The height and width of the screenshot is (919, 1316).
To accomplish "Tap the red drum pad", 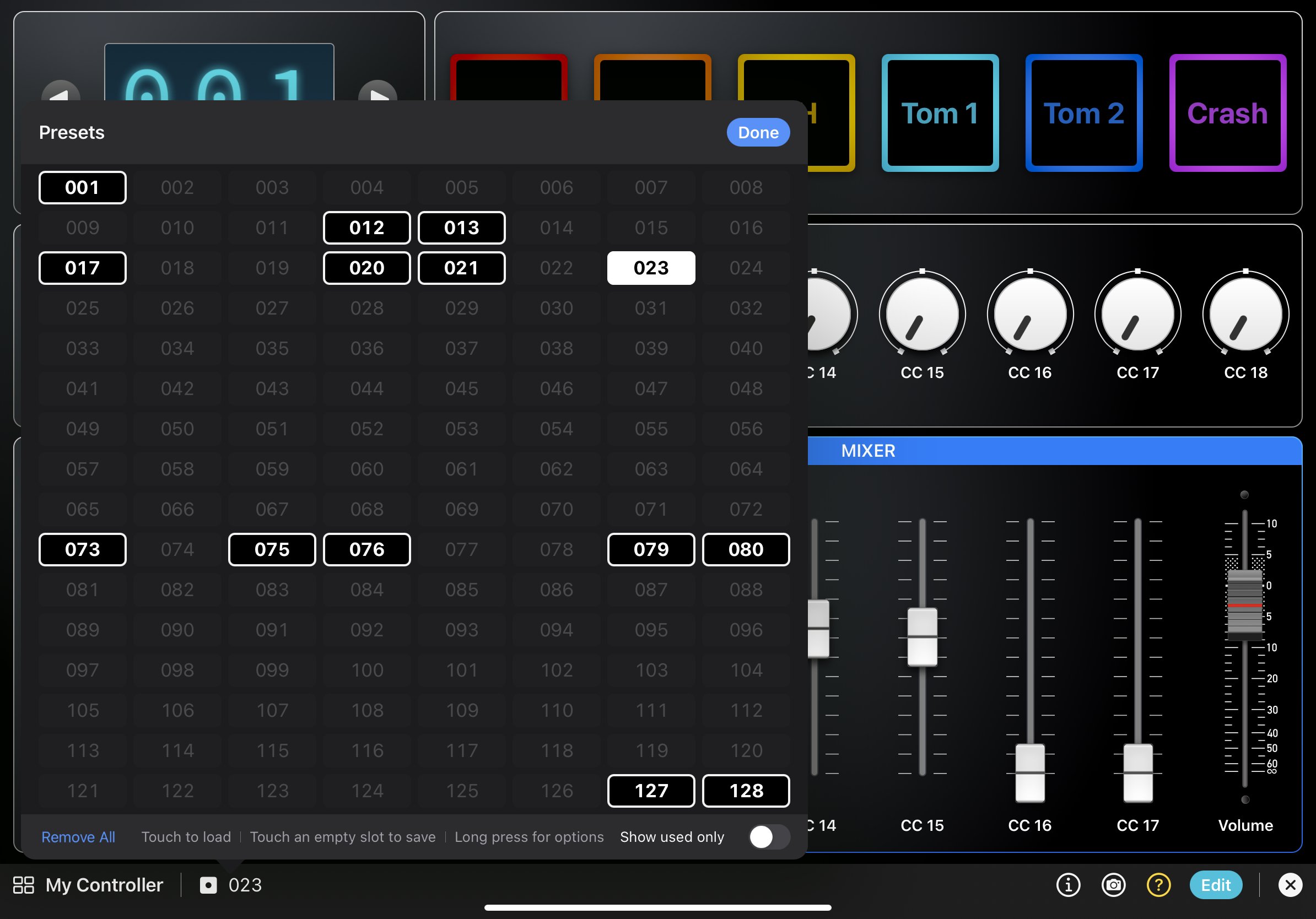I will [x=509, y=78].
